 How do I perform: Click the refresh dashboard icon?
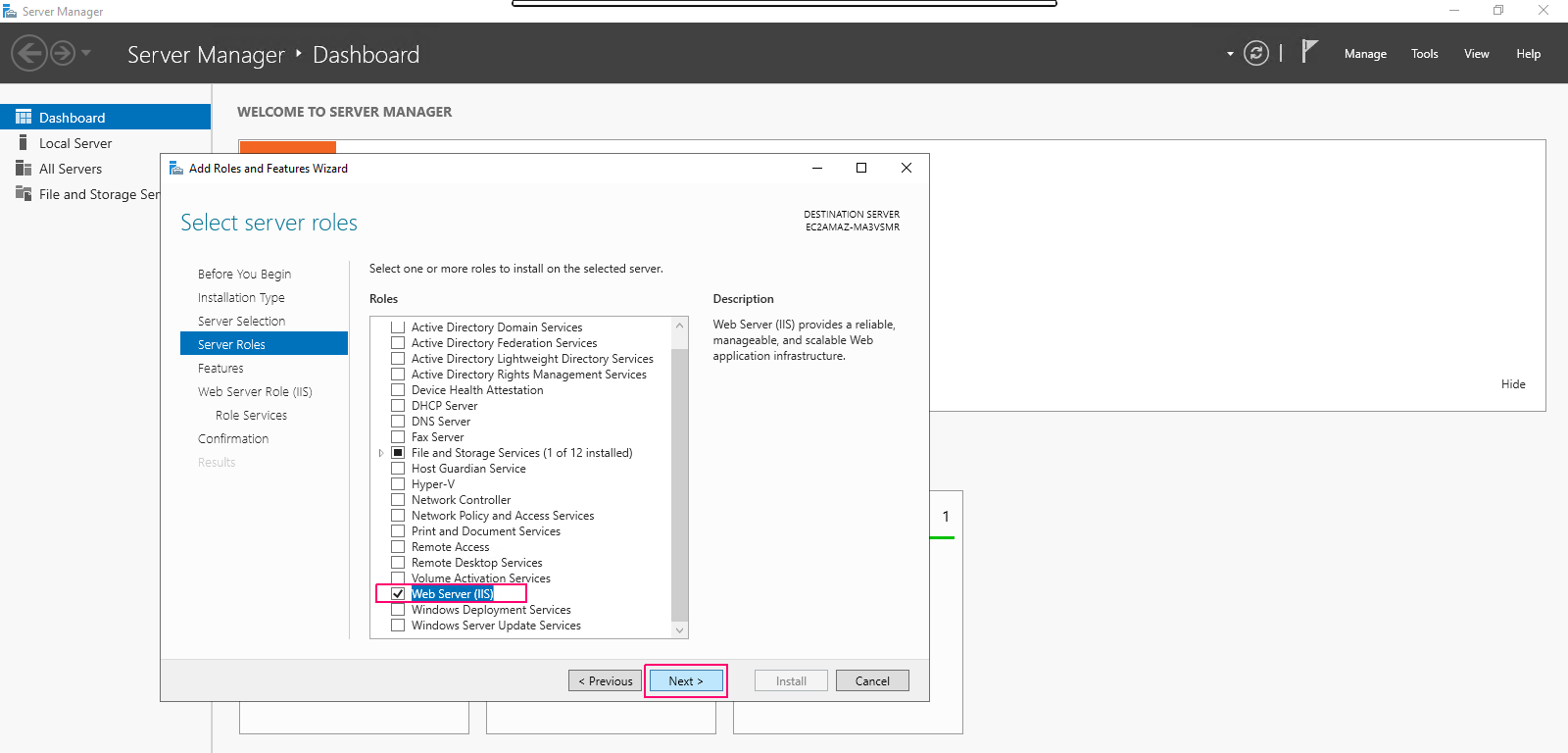[x=1256, y=53]
